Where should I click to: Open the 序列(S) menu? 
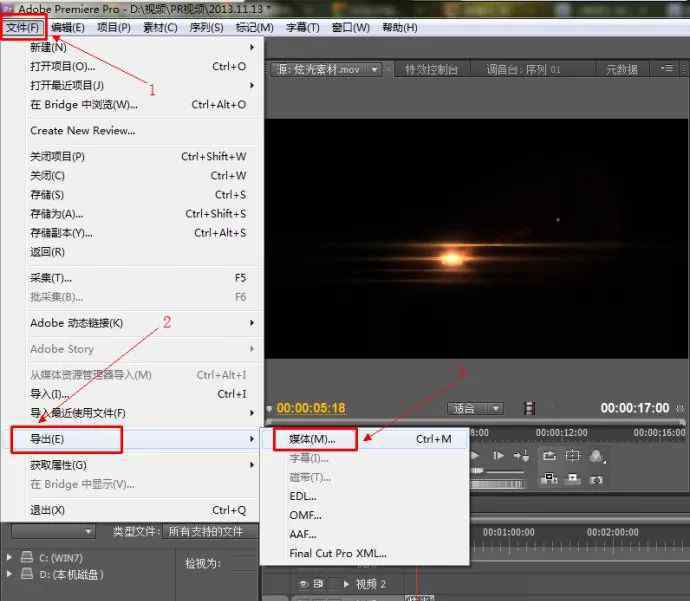[x=206, y=28]
